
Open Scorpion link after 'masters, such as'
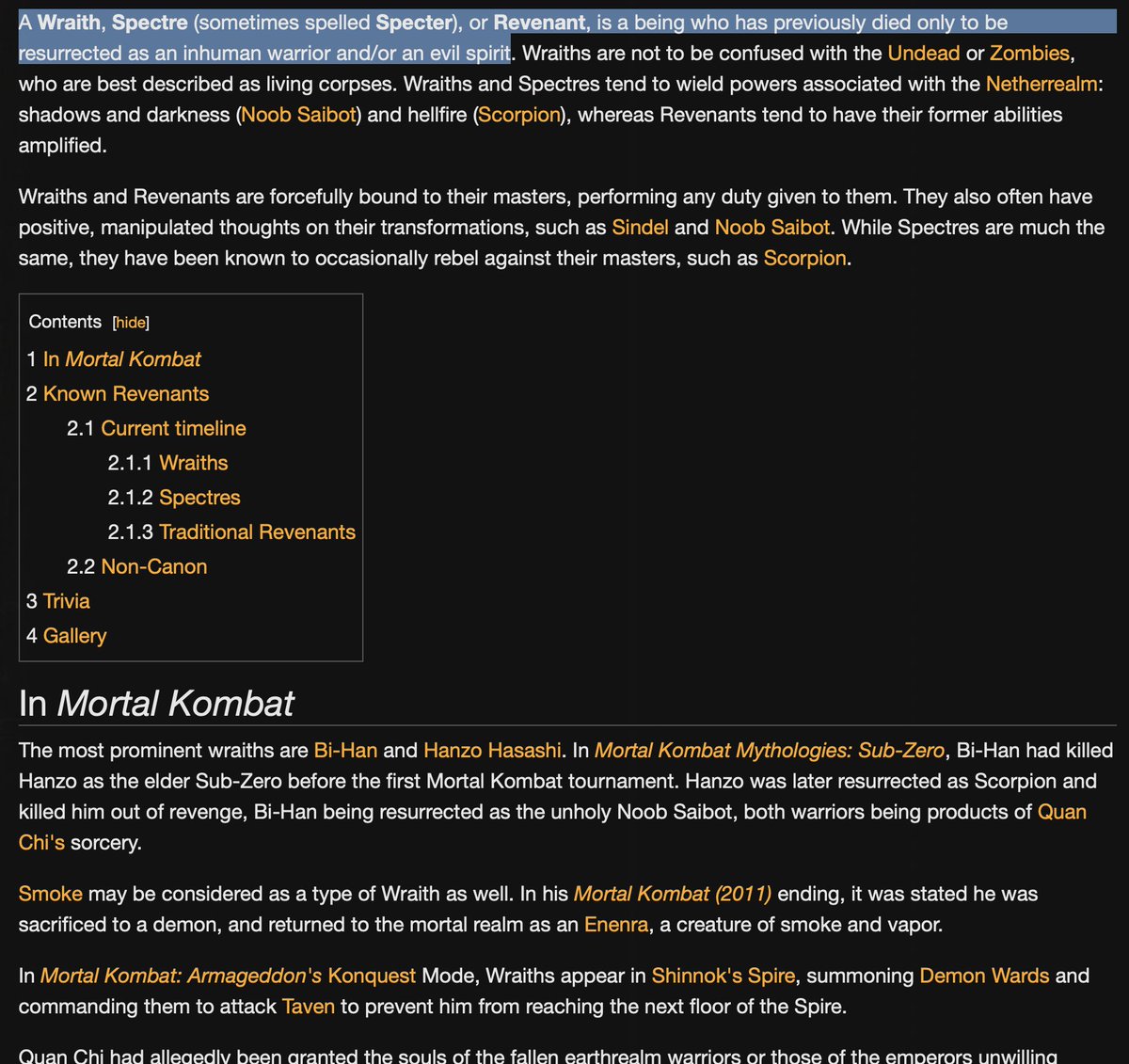(x=804, y=259)
